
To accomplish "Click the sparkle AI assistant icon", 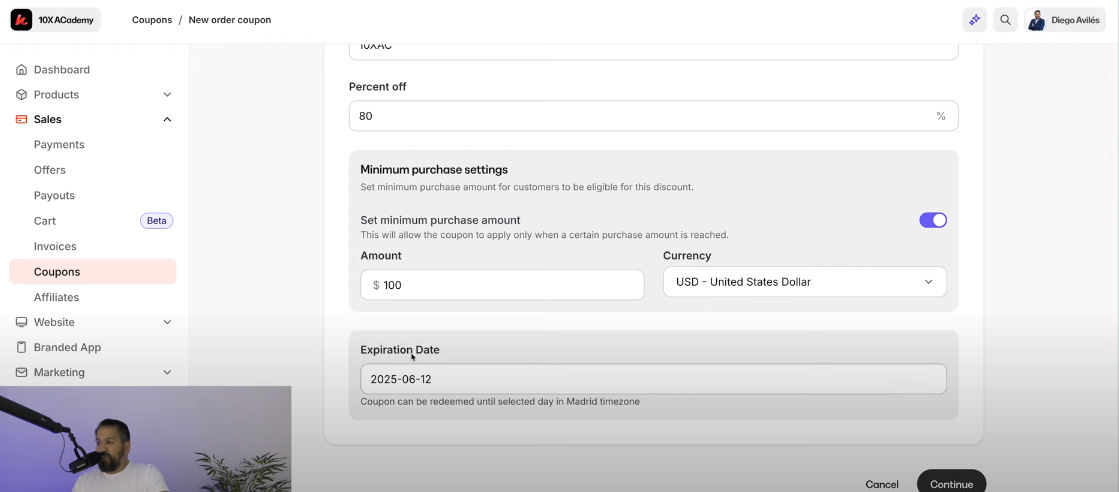I will (x=974, y=20).
